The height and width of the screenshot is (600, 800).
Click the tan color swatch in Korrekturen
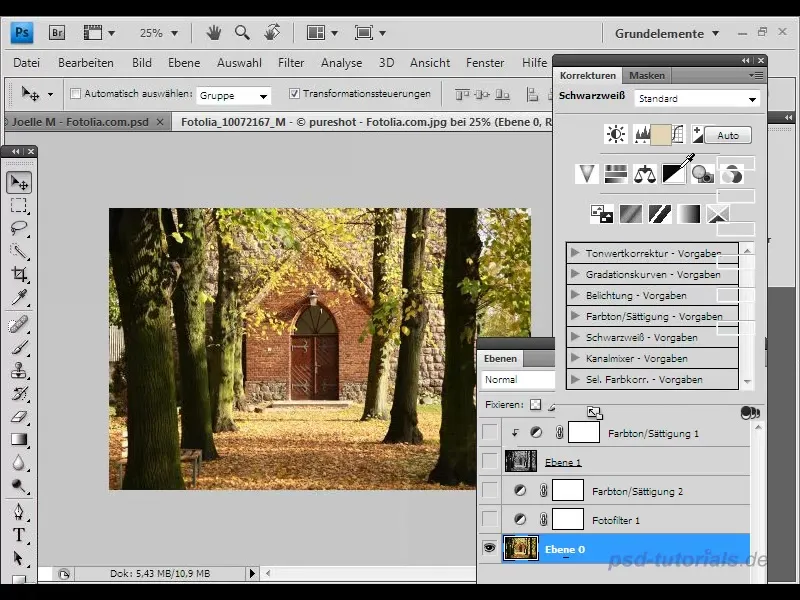click(x=661, y=134)
